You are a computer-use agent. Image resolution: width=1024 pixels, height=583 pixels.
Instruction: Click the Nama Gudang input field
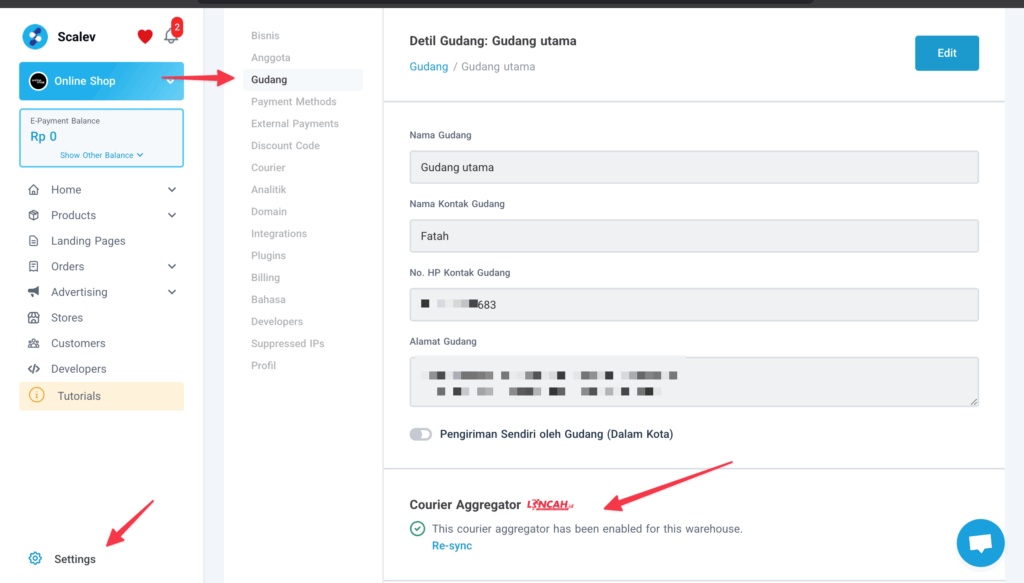693,167
